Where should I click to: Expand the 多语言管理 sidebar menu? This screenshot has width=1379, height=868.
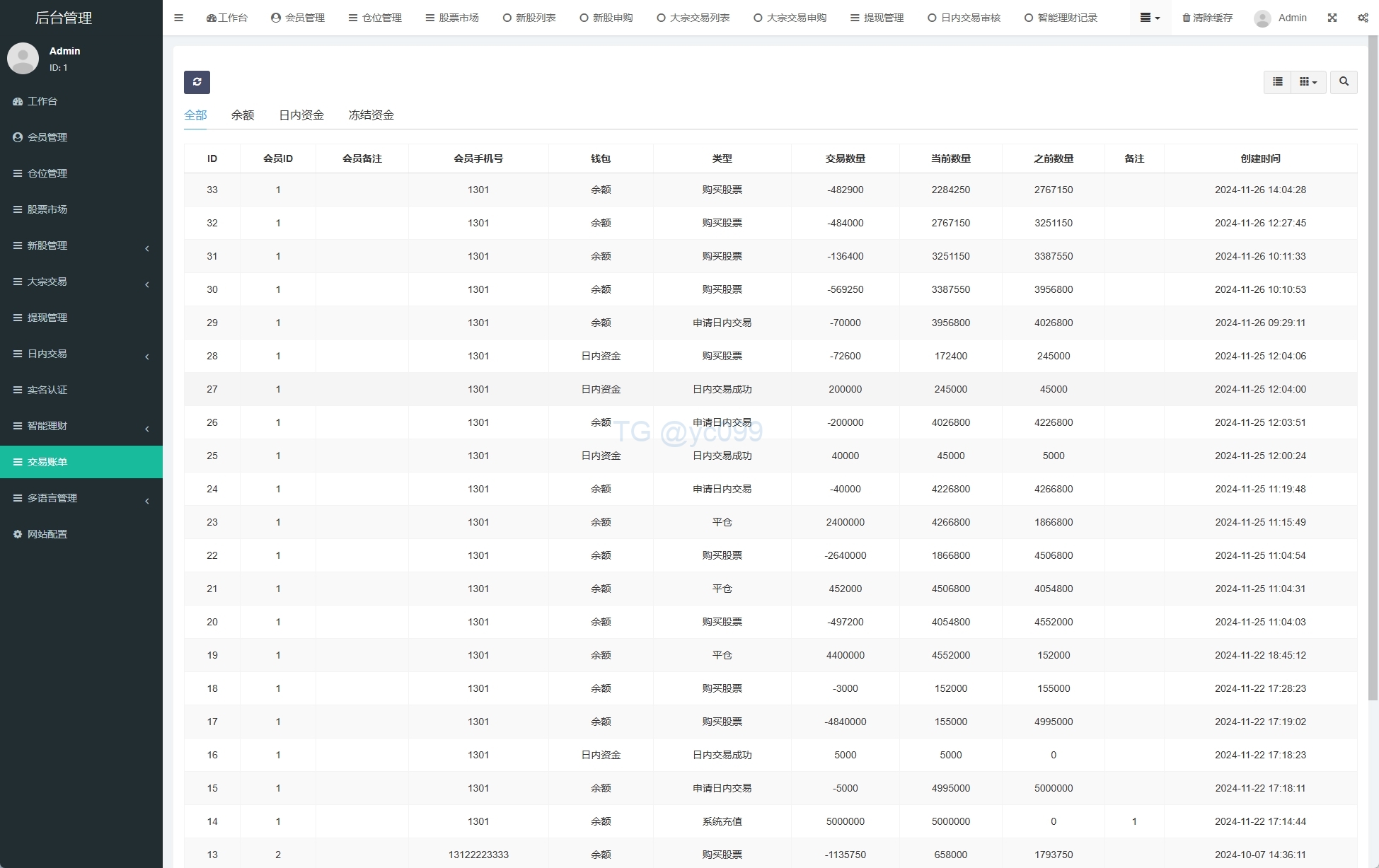81,498
